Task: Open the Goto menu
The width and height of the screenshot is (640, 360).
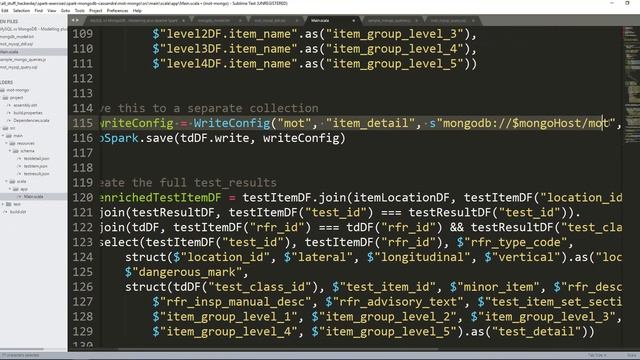Action: point(65,11)
